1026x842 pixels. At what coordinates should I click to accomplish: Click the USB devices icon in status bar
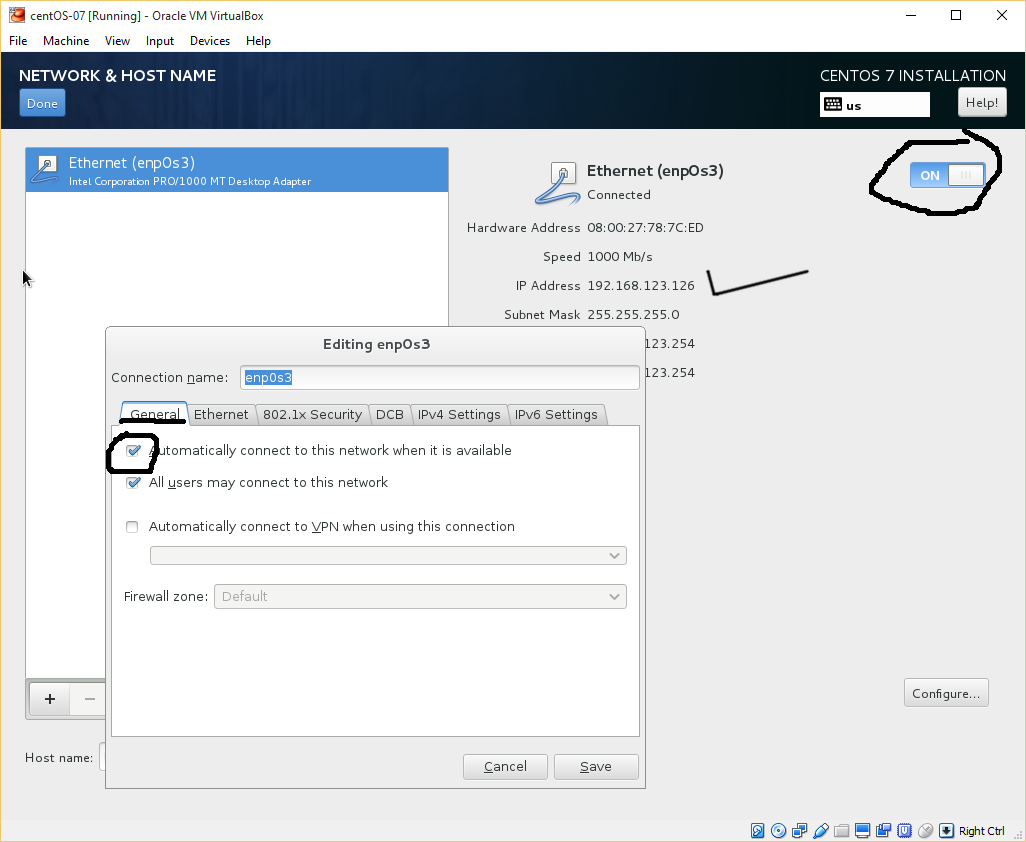coord(821,831)
